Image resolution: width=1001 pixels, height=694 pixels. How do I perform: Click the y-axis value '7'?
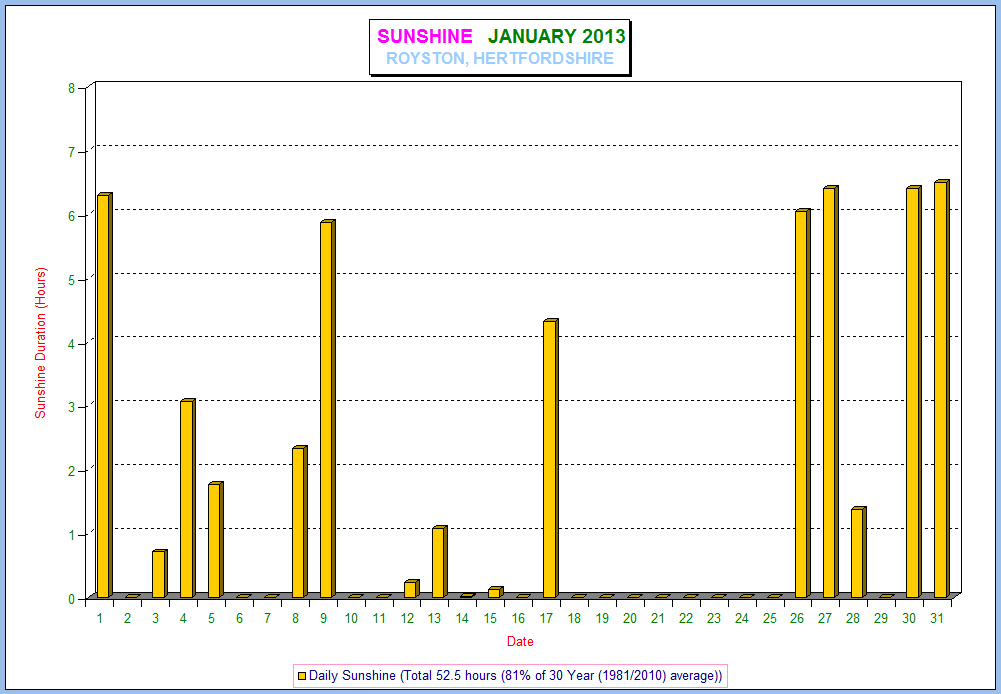[72, 152]
